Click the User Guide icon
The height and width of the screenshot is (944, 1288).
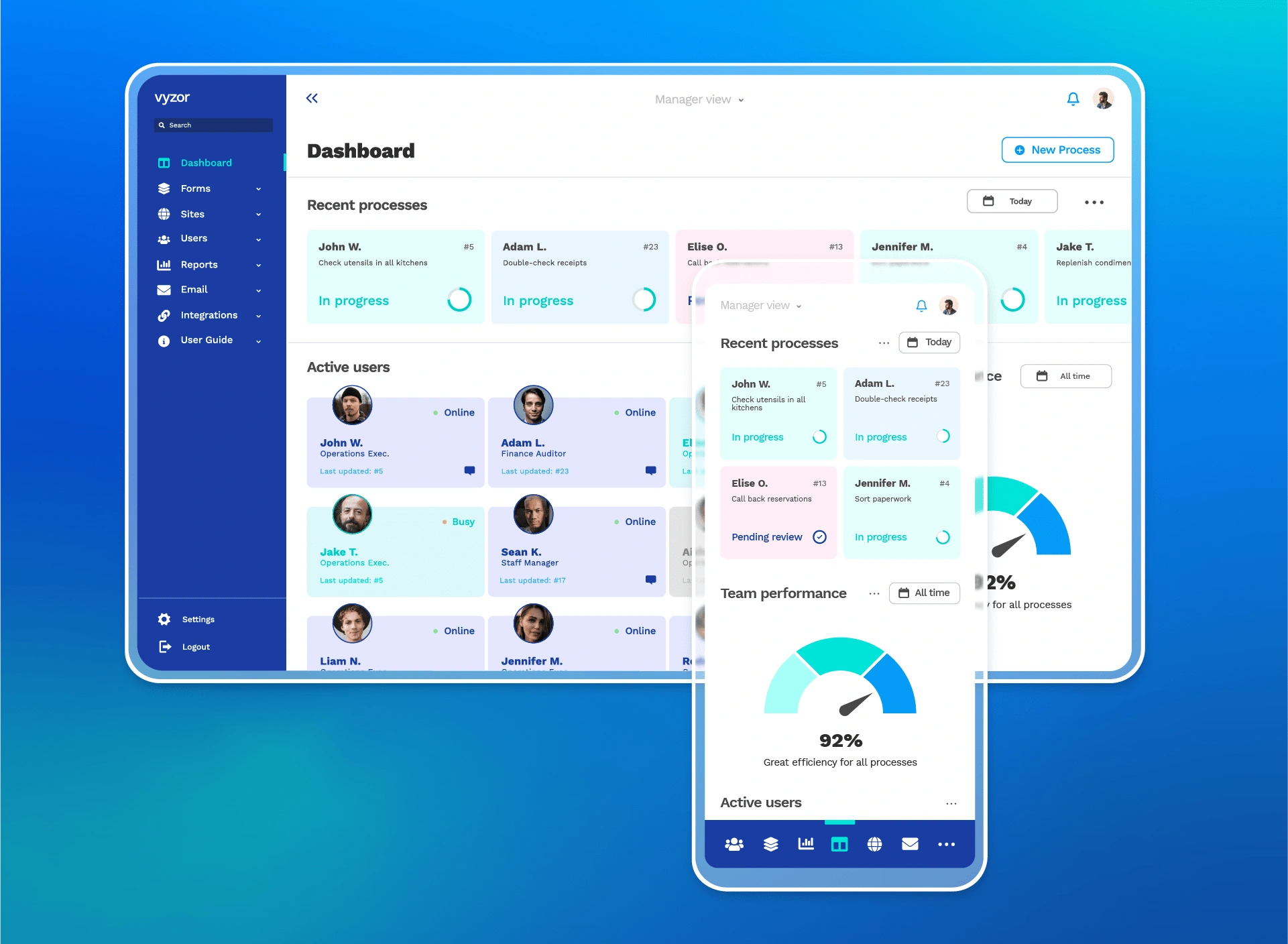pos(162,339)
